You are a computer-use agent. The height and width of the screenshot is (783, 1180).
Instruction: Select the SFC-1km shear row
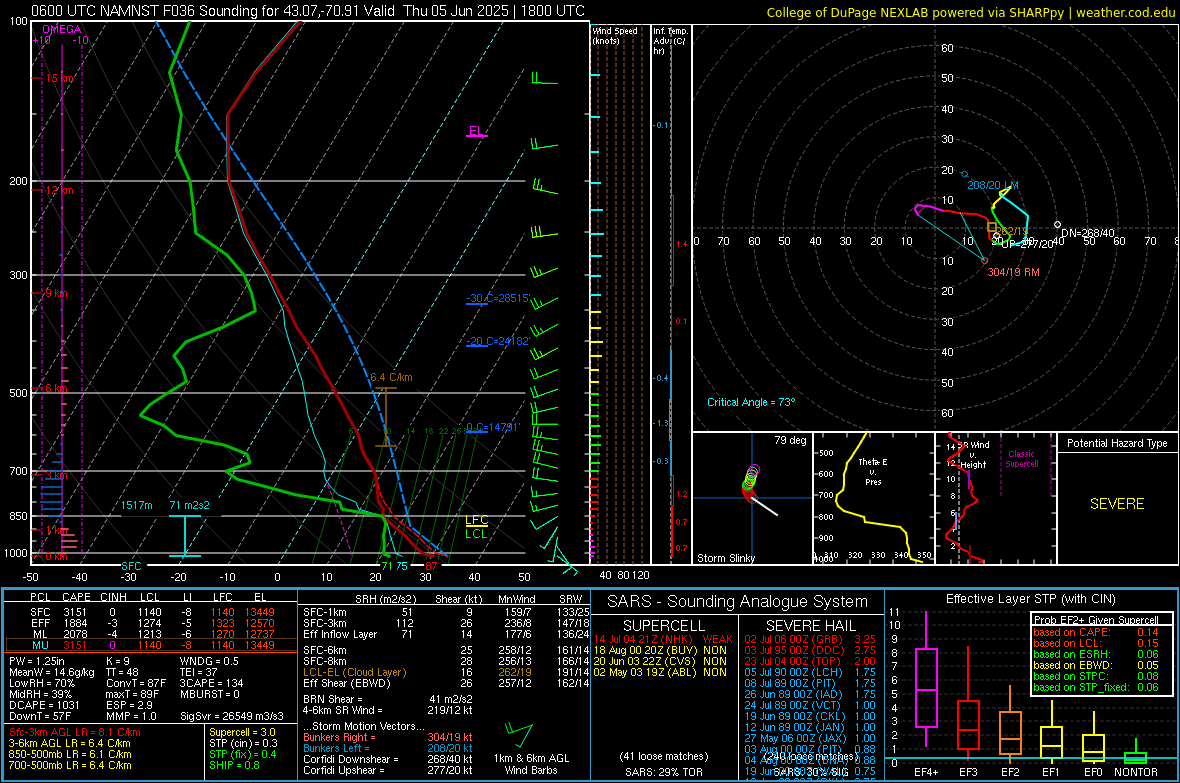coord(446,612)
